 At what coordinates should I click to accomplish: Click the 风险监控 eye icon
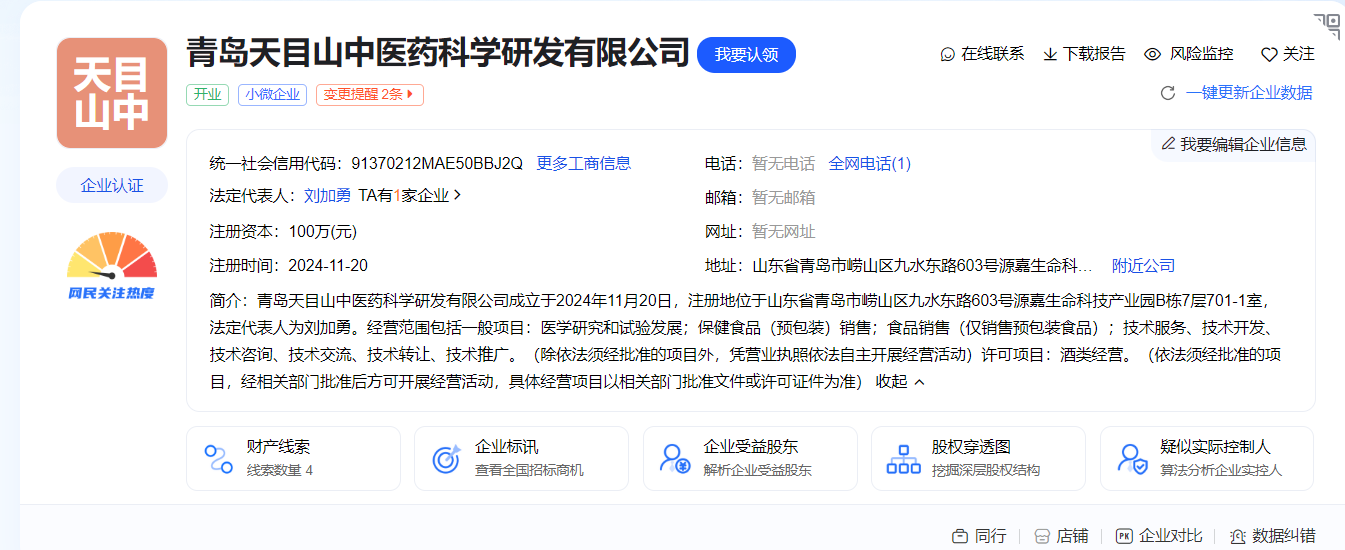tap(1152, 54)
